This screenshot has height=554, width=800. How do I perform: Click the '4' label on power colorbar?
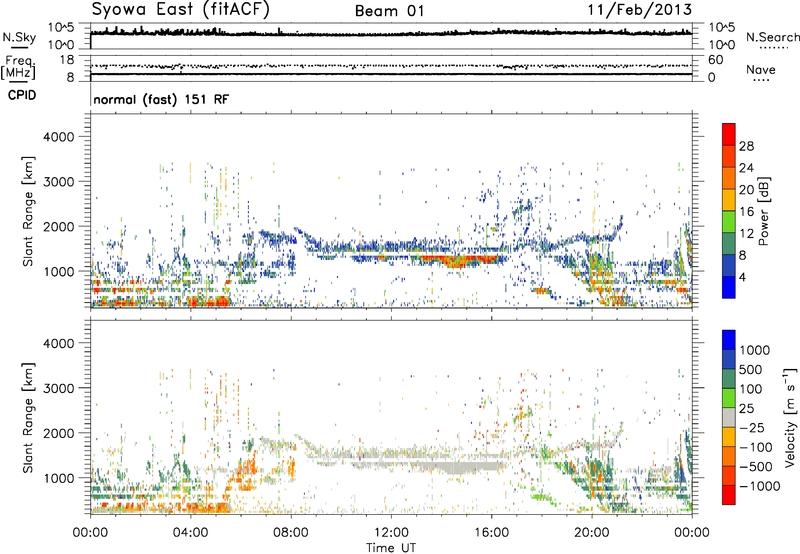(x=743, y=278)
